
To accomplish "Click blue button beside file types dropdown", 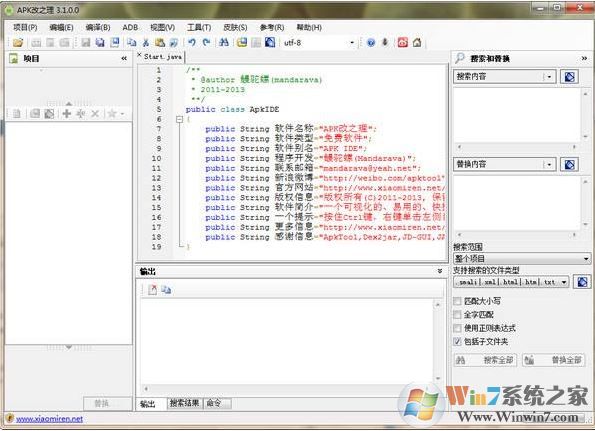I will tap(582, 282).
